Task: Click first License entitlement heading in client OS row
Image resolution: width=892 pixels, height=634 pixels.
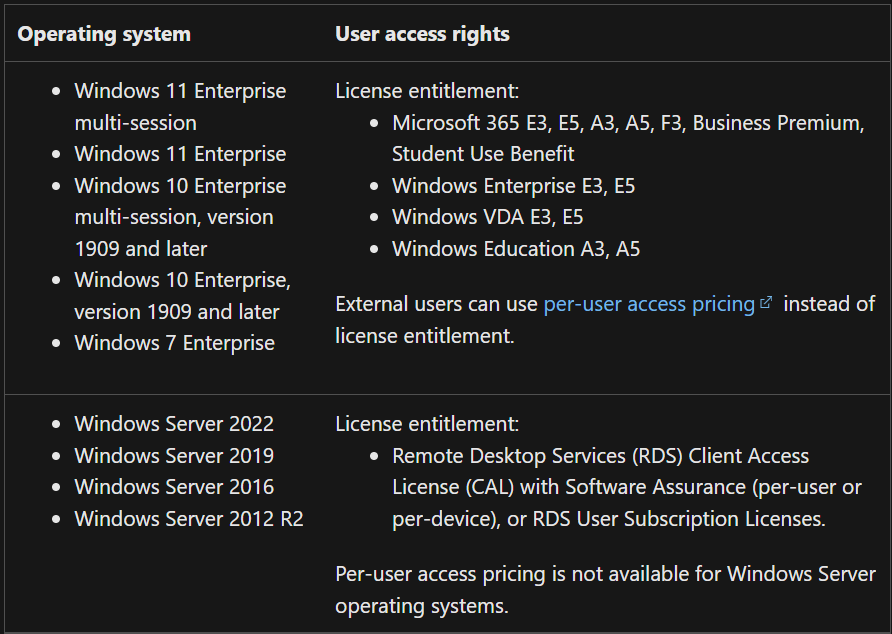Action: click(427, 90)
